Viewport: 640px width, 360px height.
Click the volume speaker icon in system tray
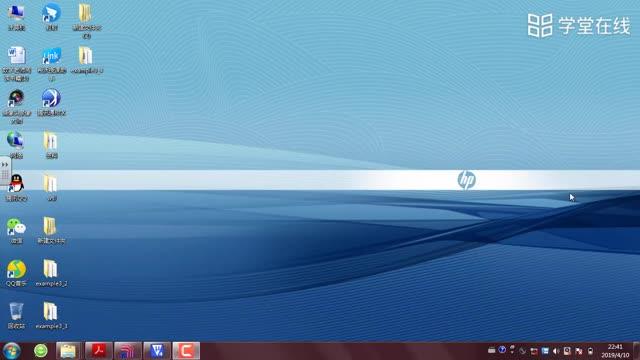click(556, 351)
